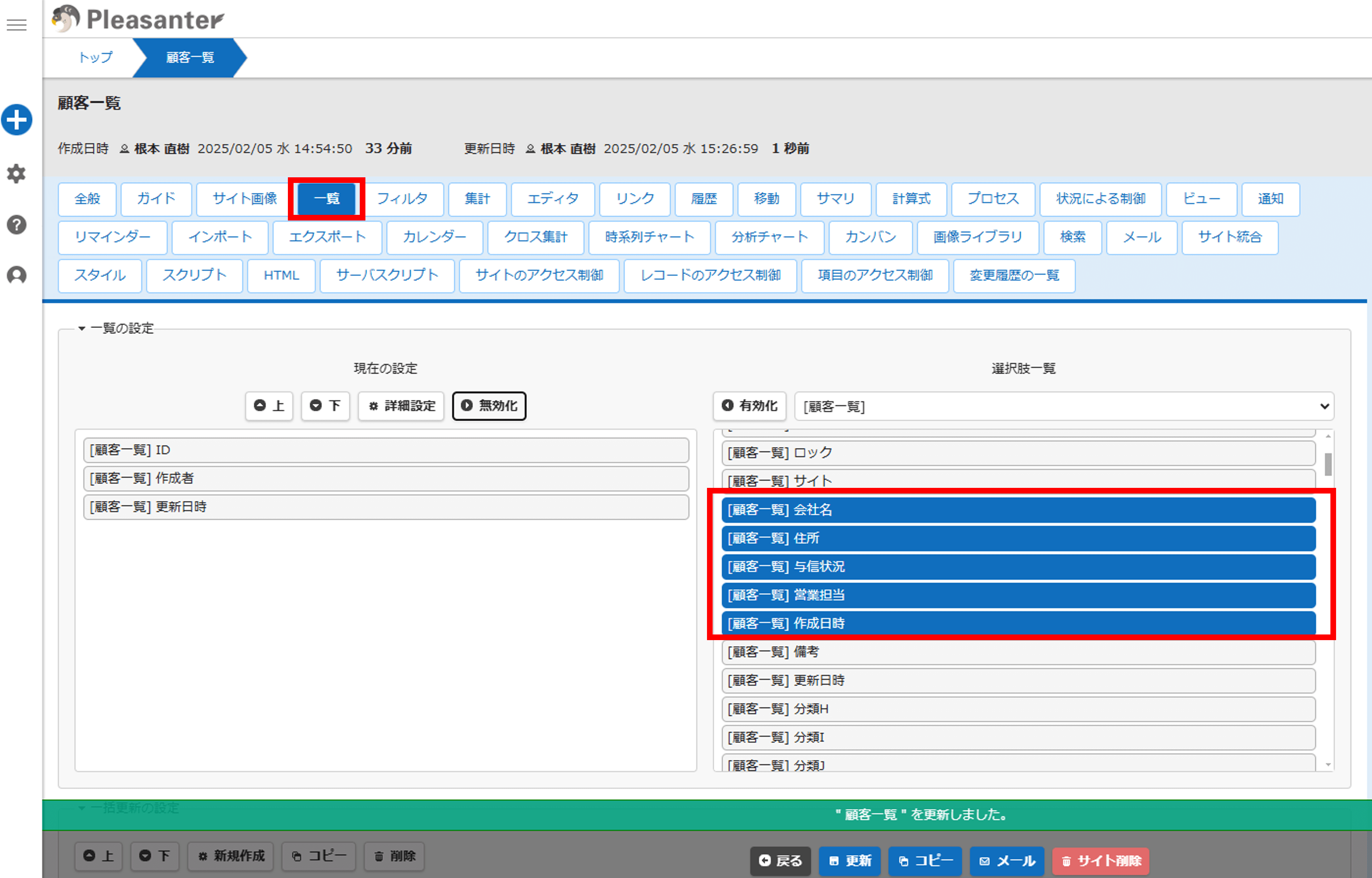Screen dimensions: 1372x878
Task: Select the [顧客一覧] 備考 option item
Action: (x=1018, y=652)
